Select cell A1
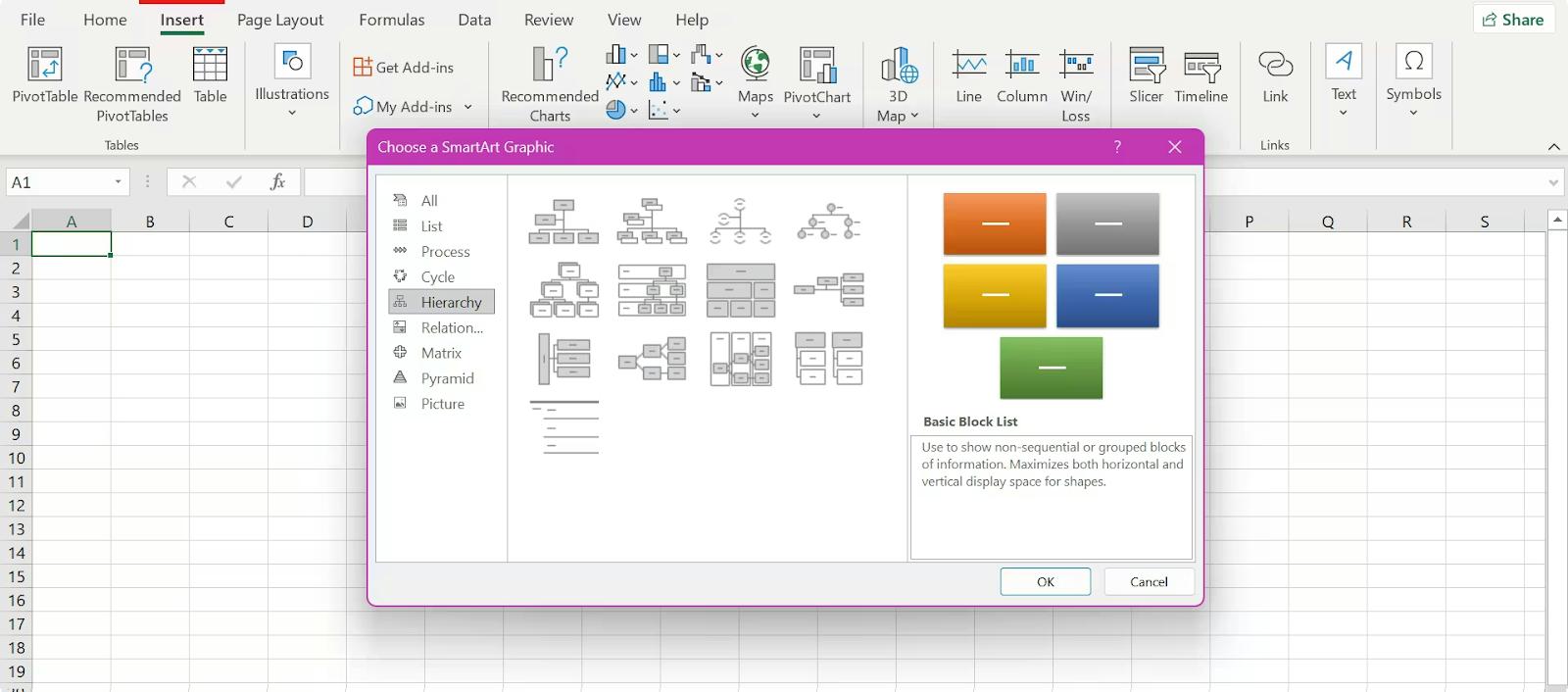The width and height of the screenshot is (1568, 692). pos(72,244)
